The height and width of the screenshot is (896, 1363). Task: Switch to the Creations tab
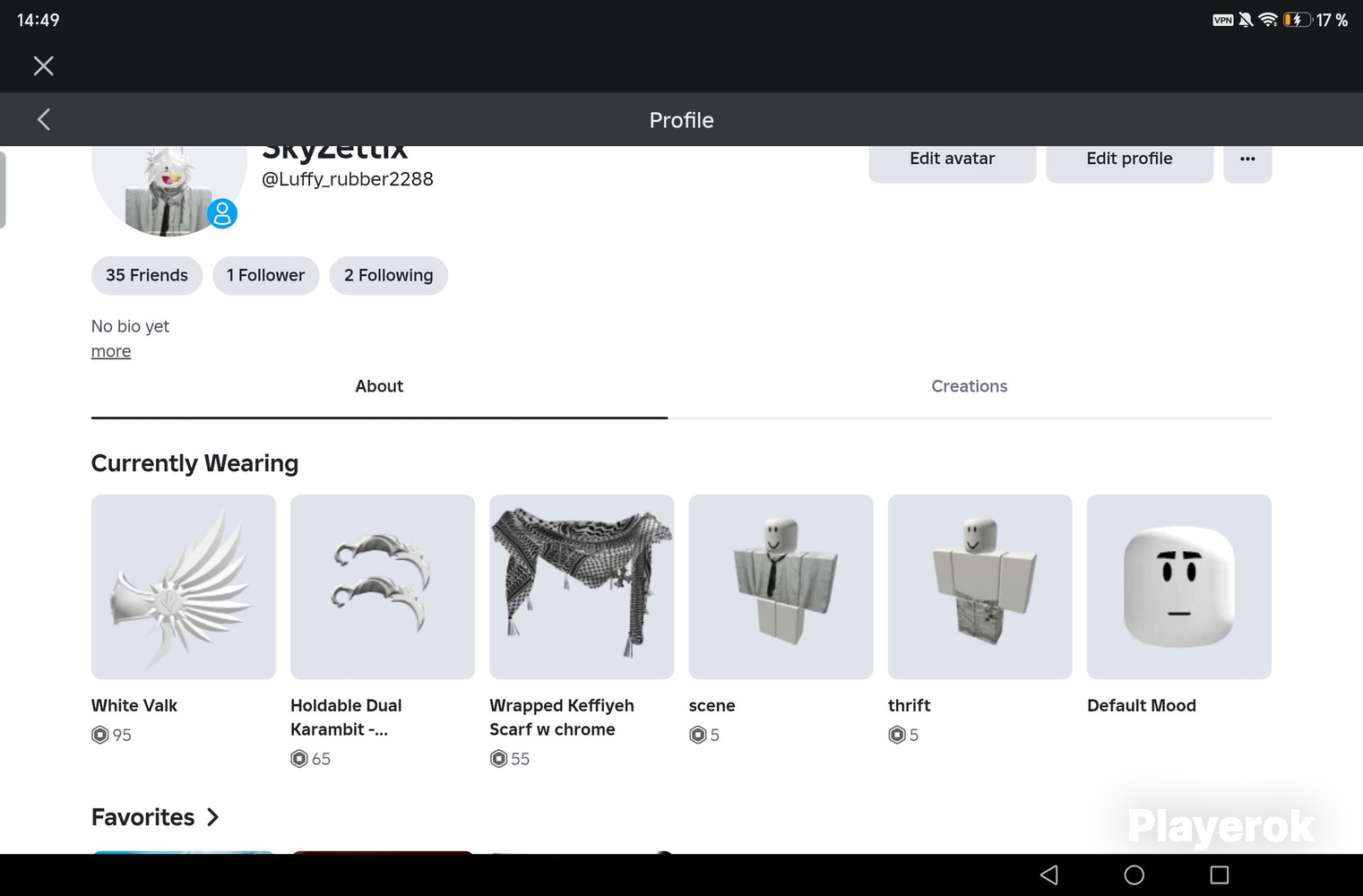970,386
